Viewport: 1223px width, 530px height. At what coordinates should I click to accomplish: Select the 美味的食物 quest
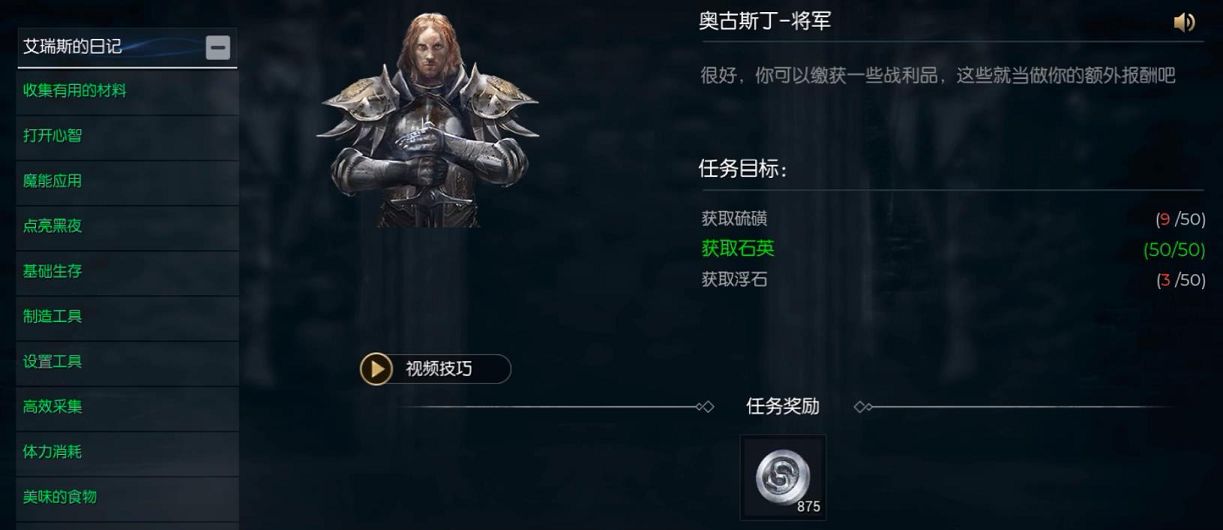click(x=127, y=497)
